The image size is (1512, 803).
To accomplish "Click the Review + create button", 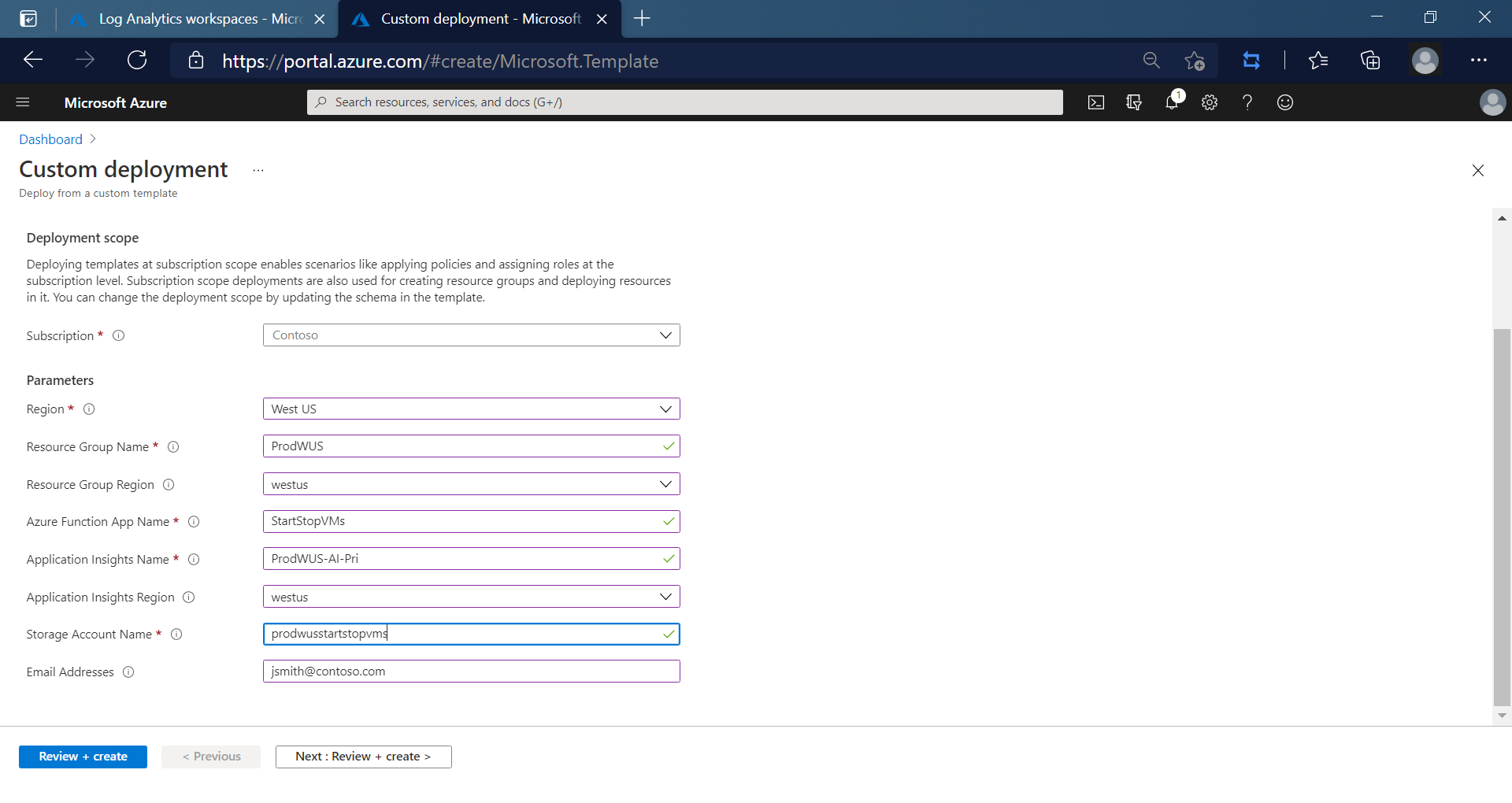I will (83, 756).
